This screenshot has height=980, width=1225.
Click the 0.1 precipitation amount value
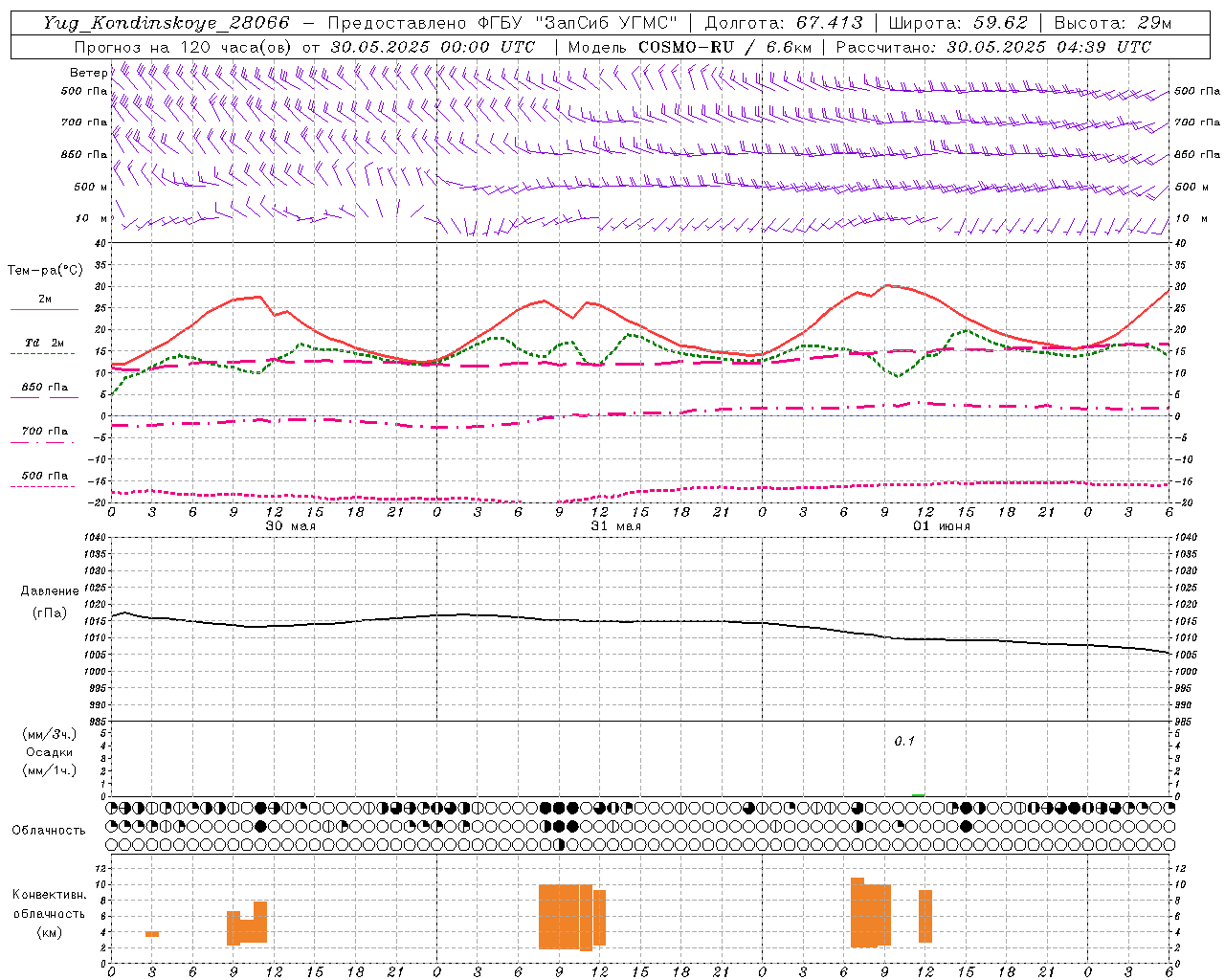pyautogui.click(x=904, y=742)
